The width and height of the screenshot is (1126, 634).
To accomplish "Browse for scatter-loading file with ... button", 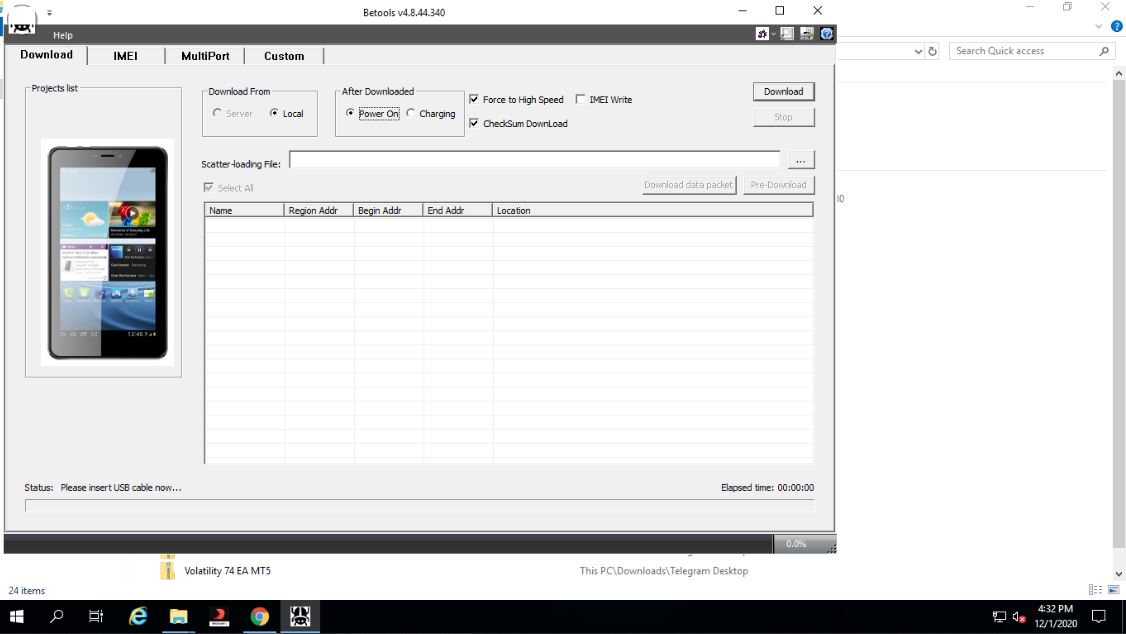I will [x=800, y=161].
